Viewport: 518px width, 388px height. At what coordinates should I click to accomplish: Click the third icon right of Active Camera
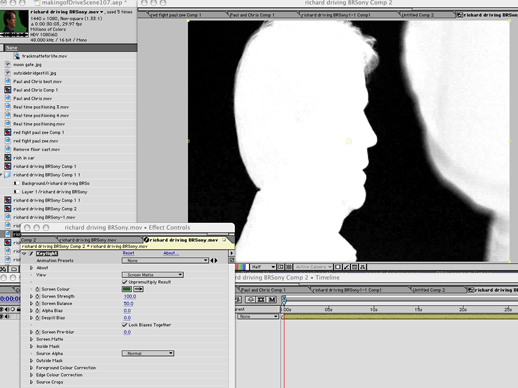tap(354, 267)
